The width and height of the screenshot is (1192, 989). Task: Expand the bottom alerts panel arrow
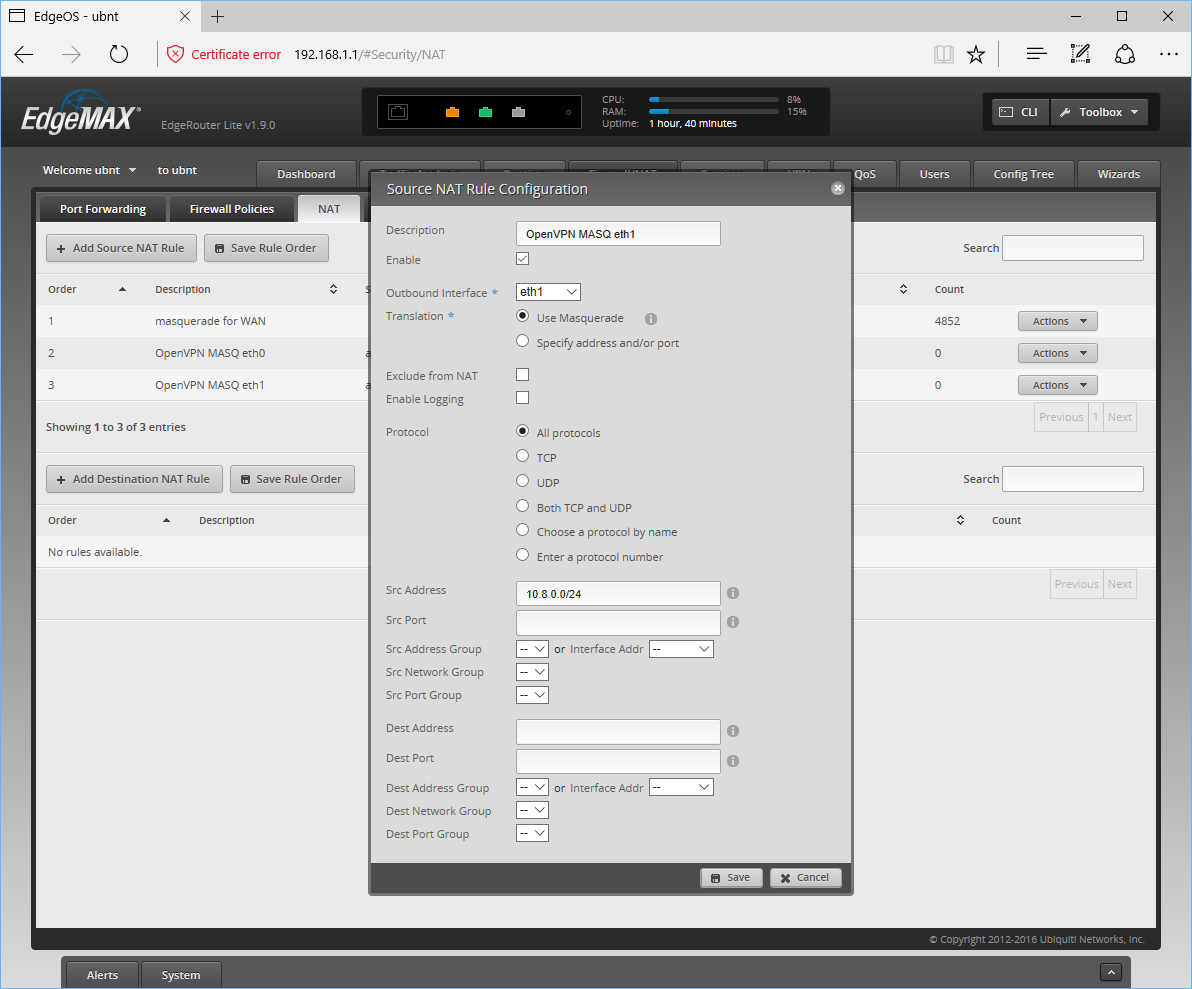1110,972
